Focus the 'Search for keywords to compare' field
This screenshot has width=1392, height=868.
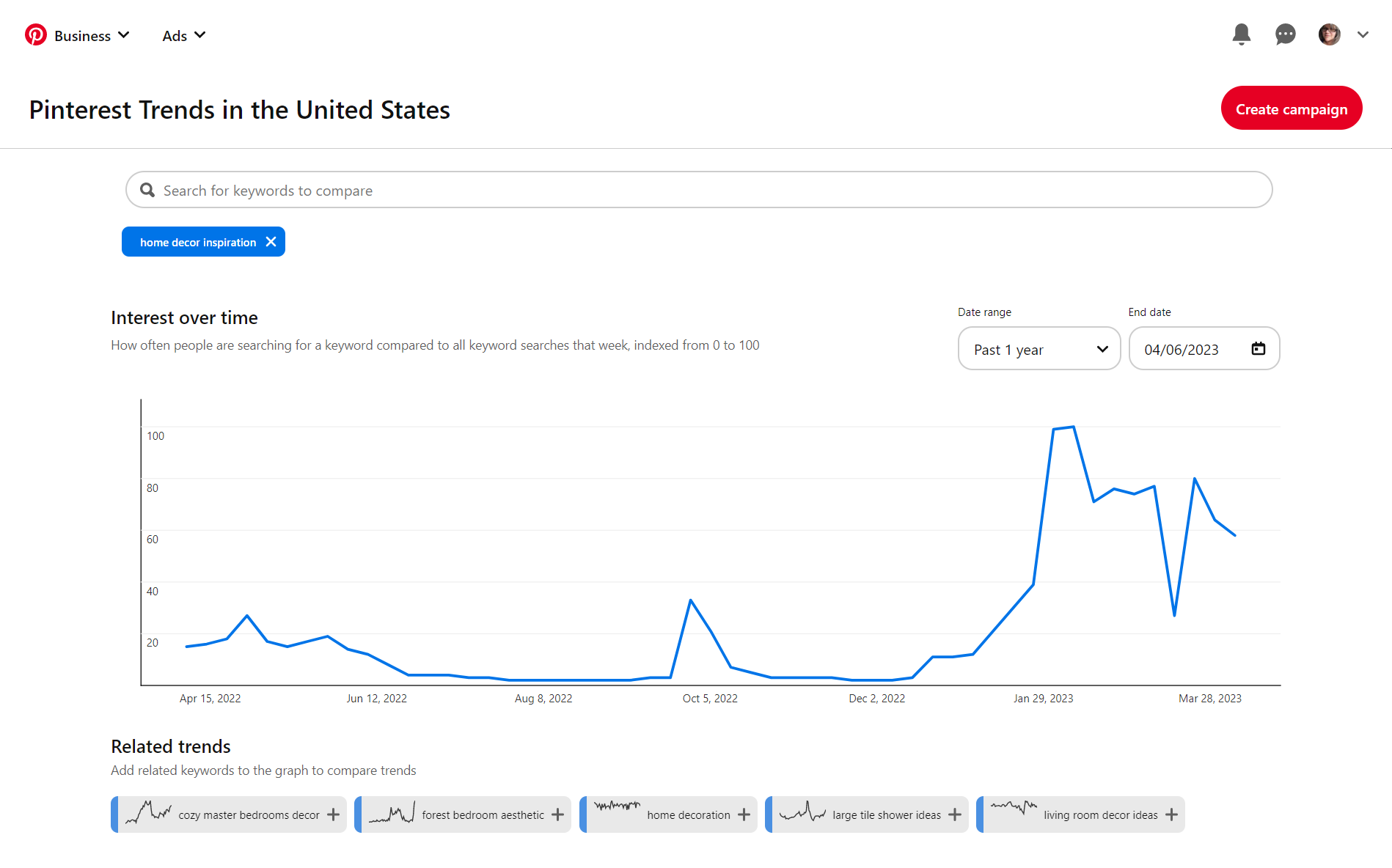(698, 191)
